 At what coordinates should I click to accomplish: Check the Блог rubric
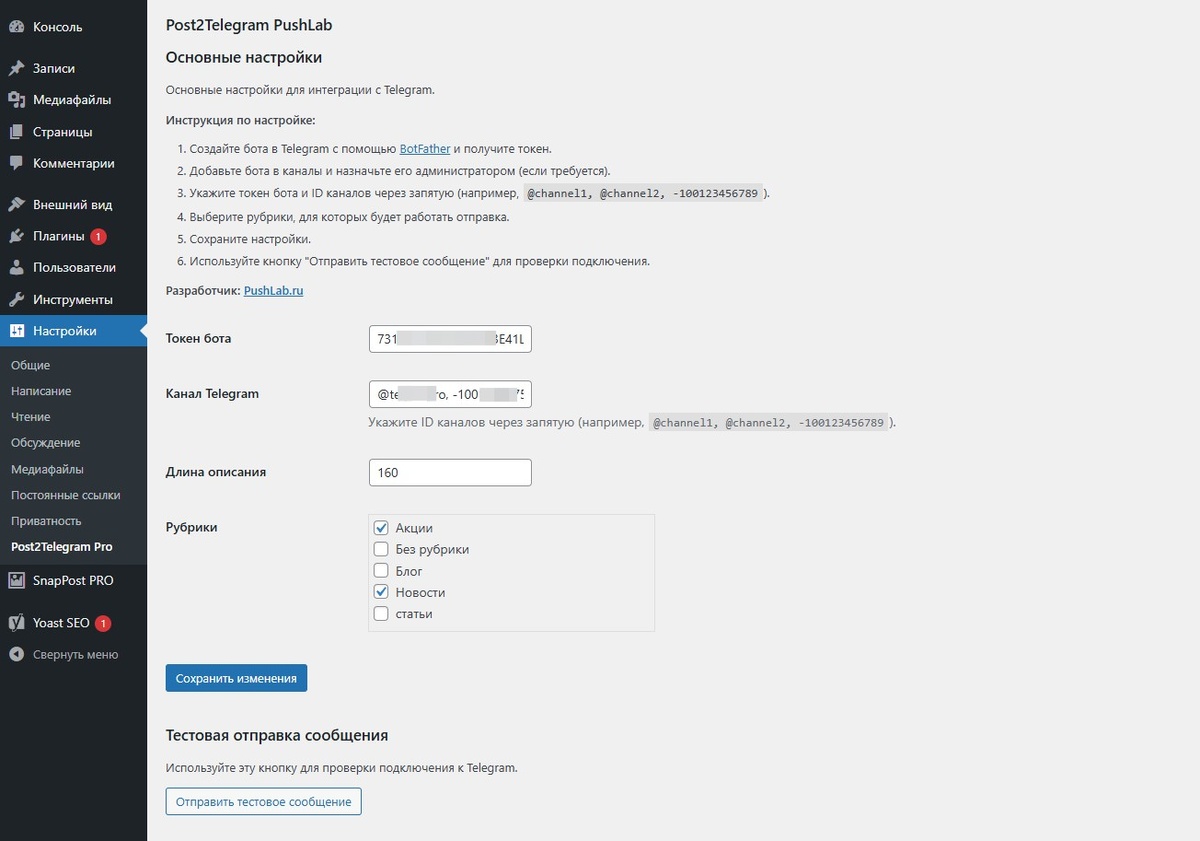[381, 570]
